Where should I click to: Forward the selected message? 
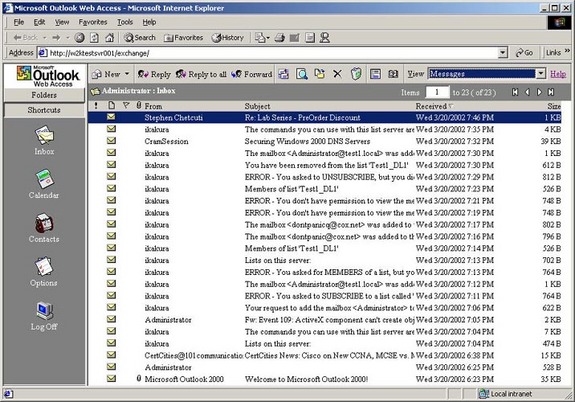[252, 74]
